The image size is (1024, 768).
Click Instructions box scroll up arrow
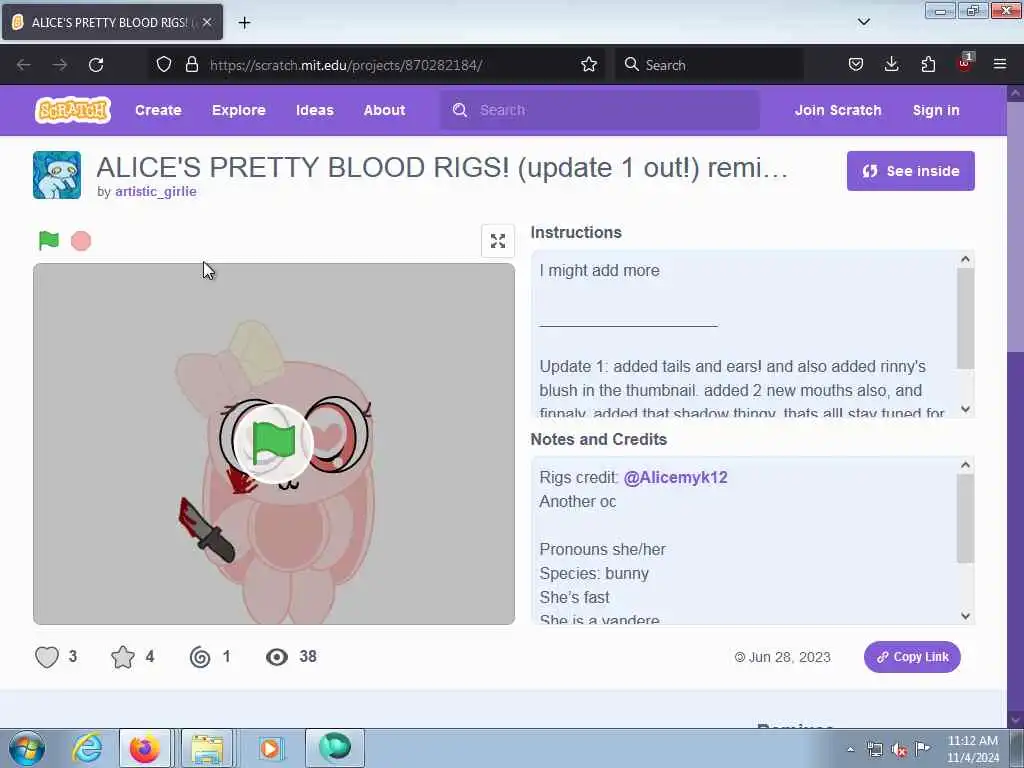(965, 259)
